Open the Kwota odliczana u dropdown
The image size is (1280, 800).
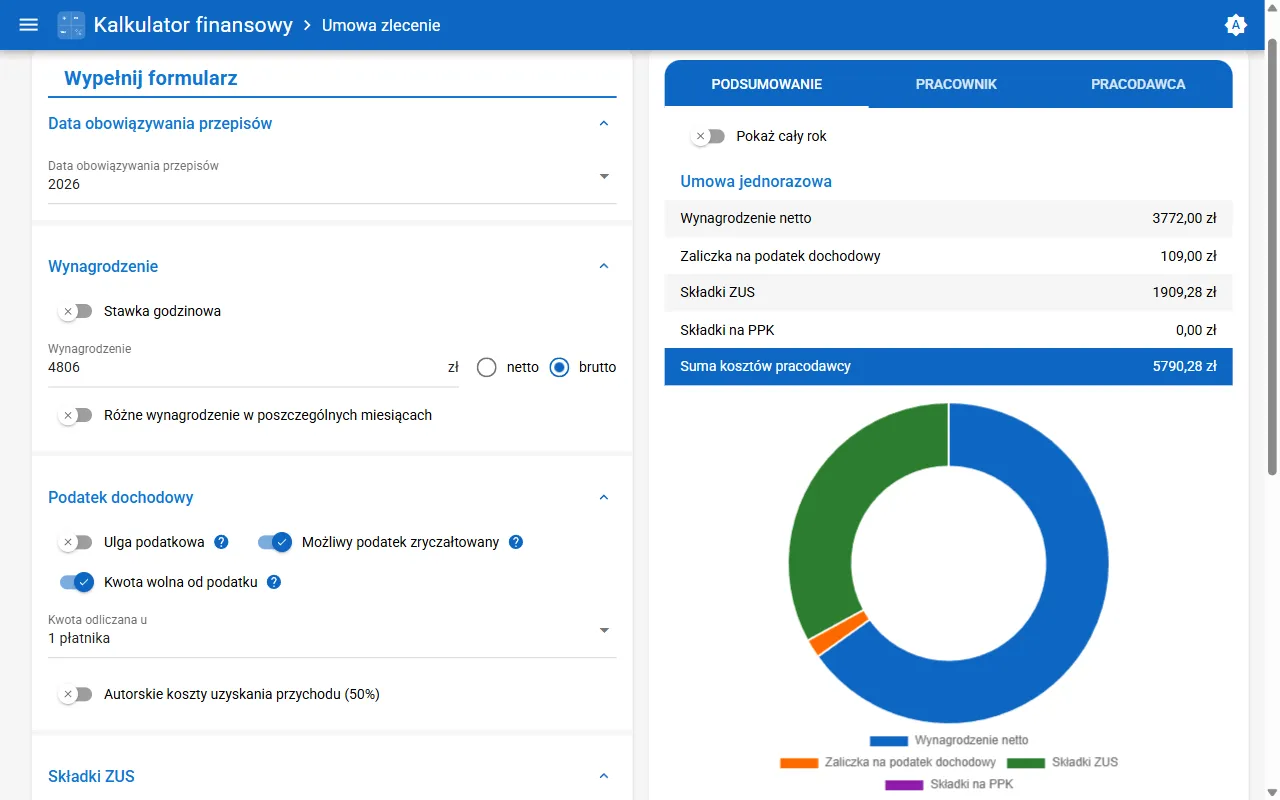332,630
